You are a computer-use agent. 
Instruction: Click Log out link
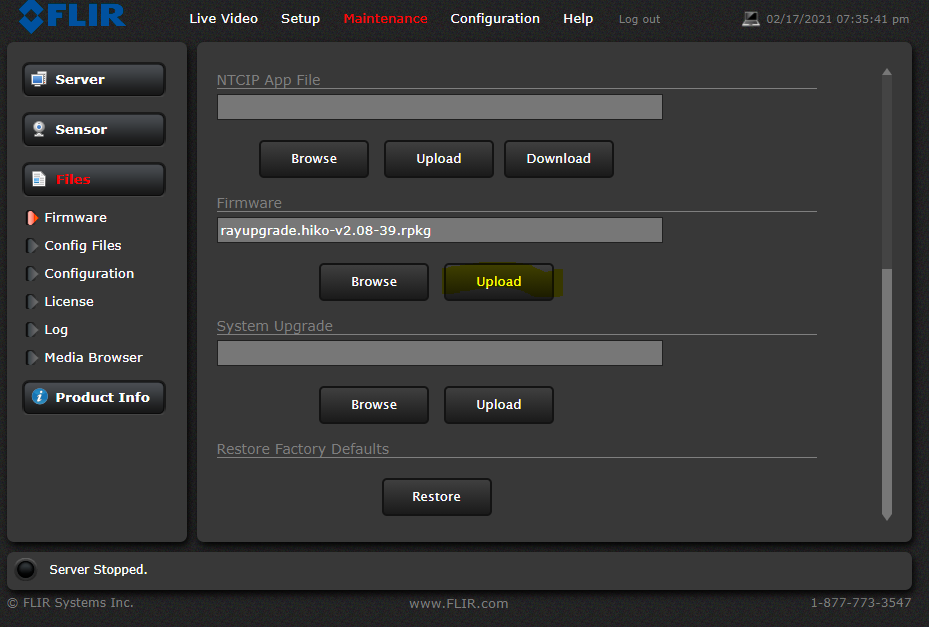(639, 20)
